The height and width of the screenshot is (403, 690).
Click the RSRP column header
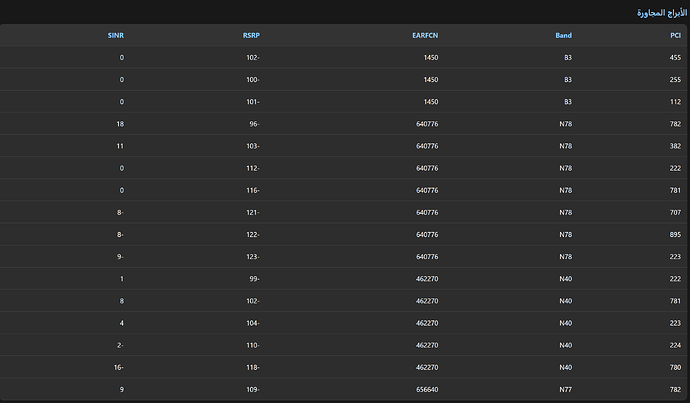pos(251,35)
